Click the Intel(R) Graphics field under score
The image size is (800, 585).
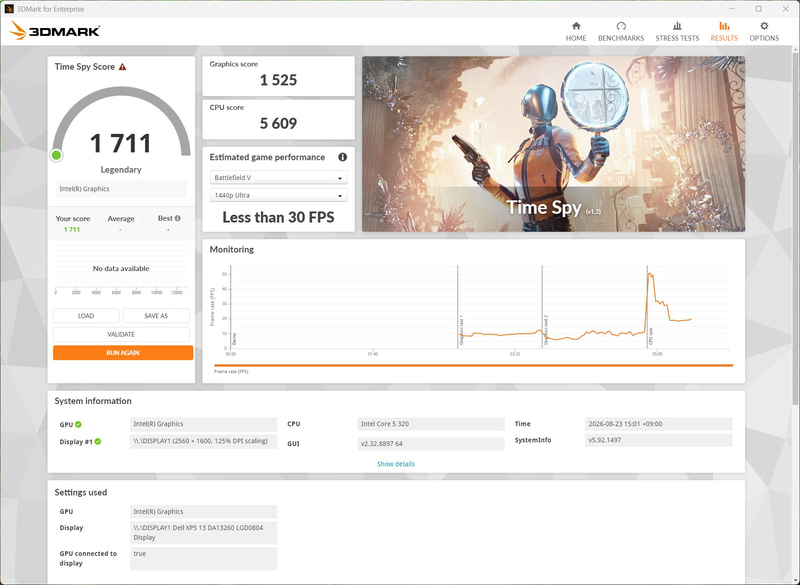point(121,189)
